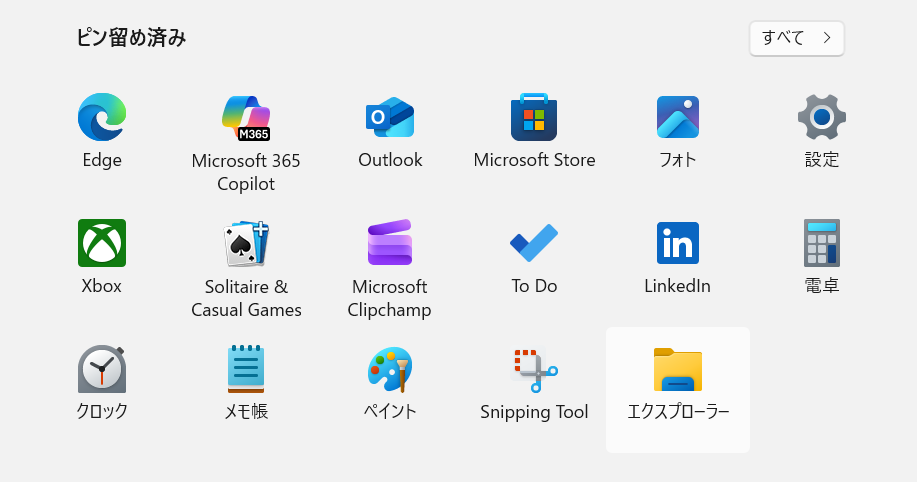
Task: Launch Microsoft Clipchamp
Action: (x=390, y=244)
